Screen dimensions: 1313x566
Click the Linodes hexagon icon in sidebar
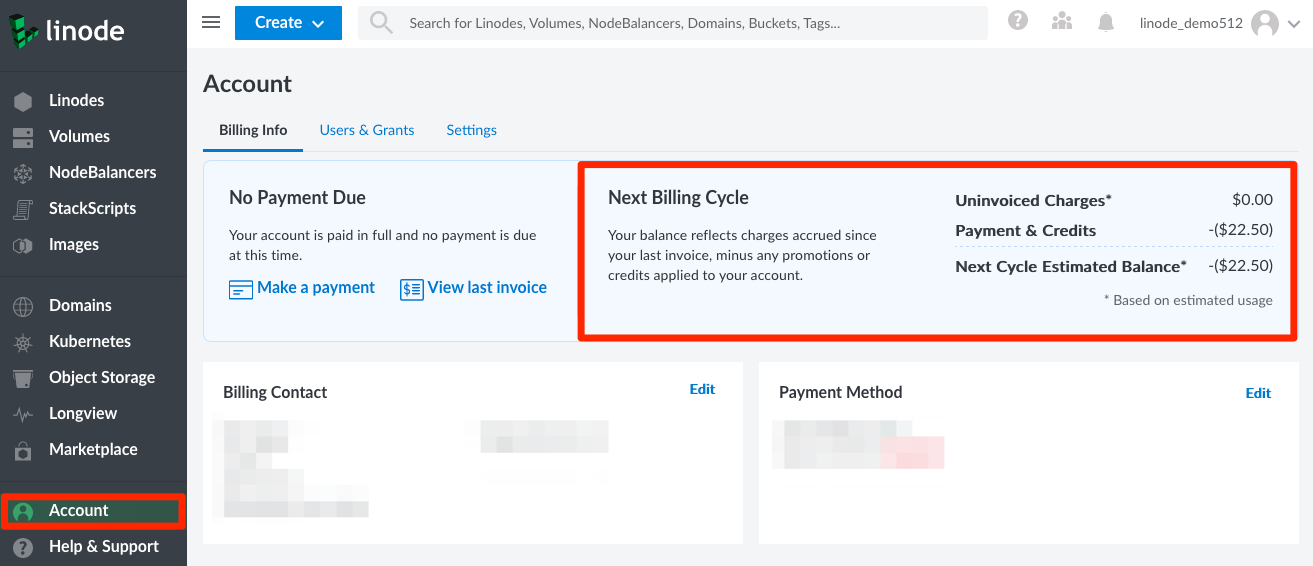click(x=23, y=101)
